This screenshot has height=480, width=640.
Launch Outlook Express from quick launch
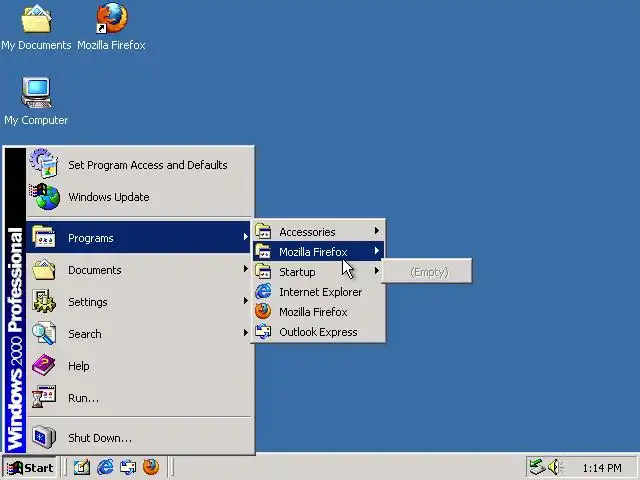(x=128, y=467)
